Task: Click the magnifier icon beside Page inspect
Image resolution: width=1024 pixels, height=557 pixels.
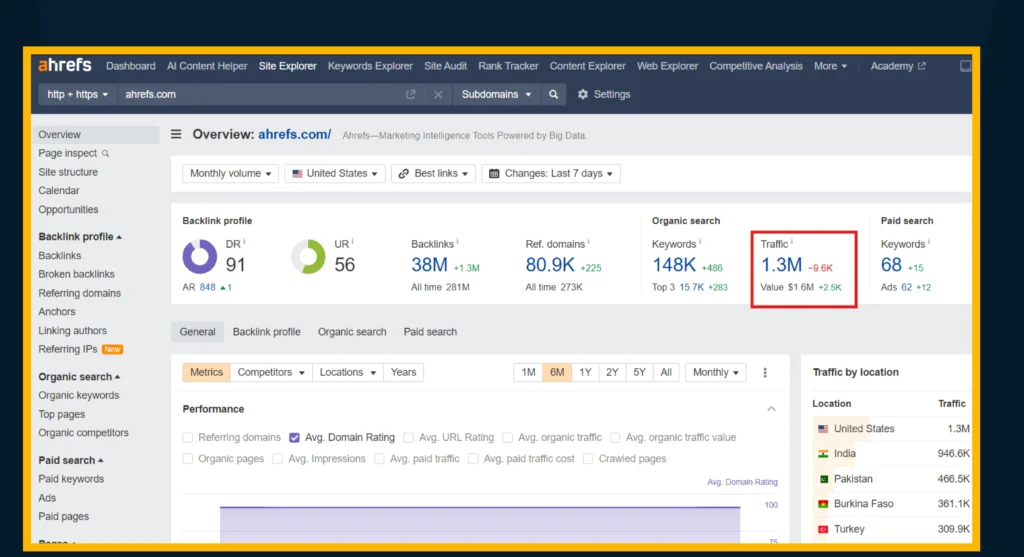Action: [106, 153]
